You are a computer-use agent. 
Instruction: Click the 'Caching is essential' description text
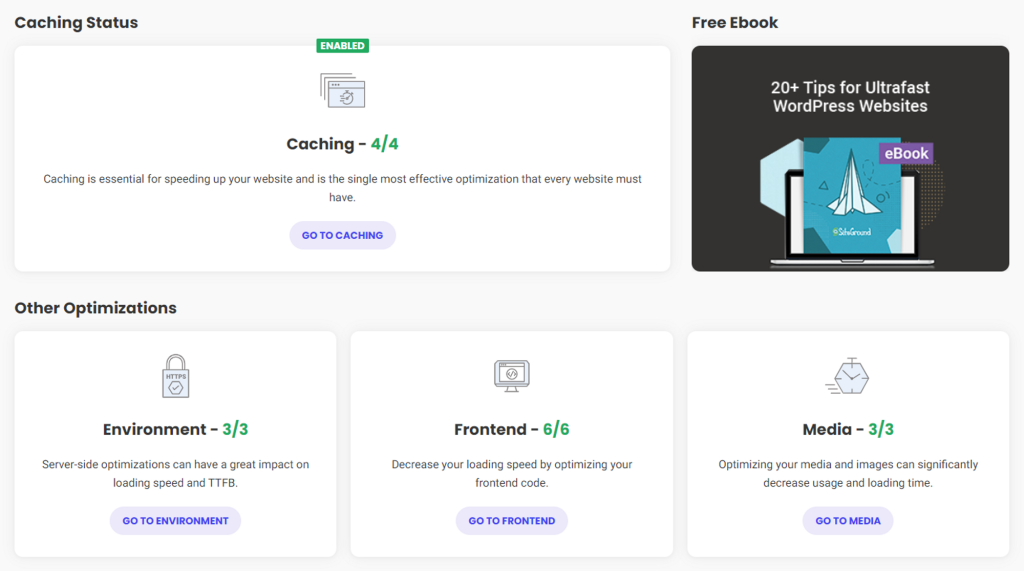tap(342, 188)
